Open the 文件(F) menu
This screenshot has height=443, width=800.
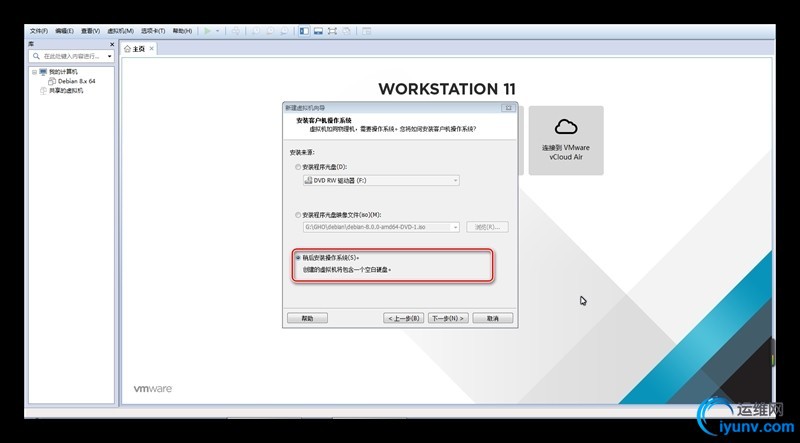39,31
